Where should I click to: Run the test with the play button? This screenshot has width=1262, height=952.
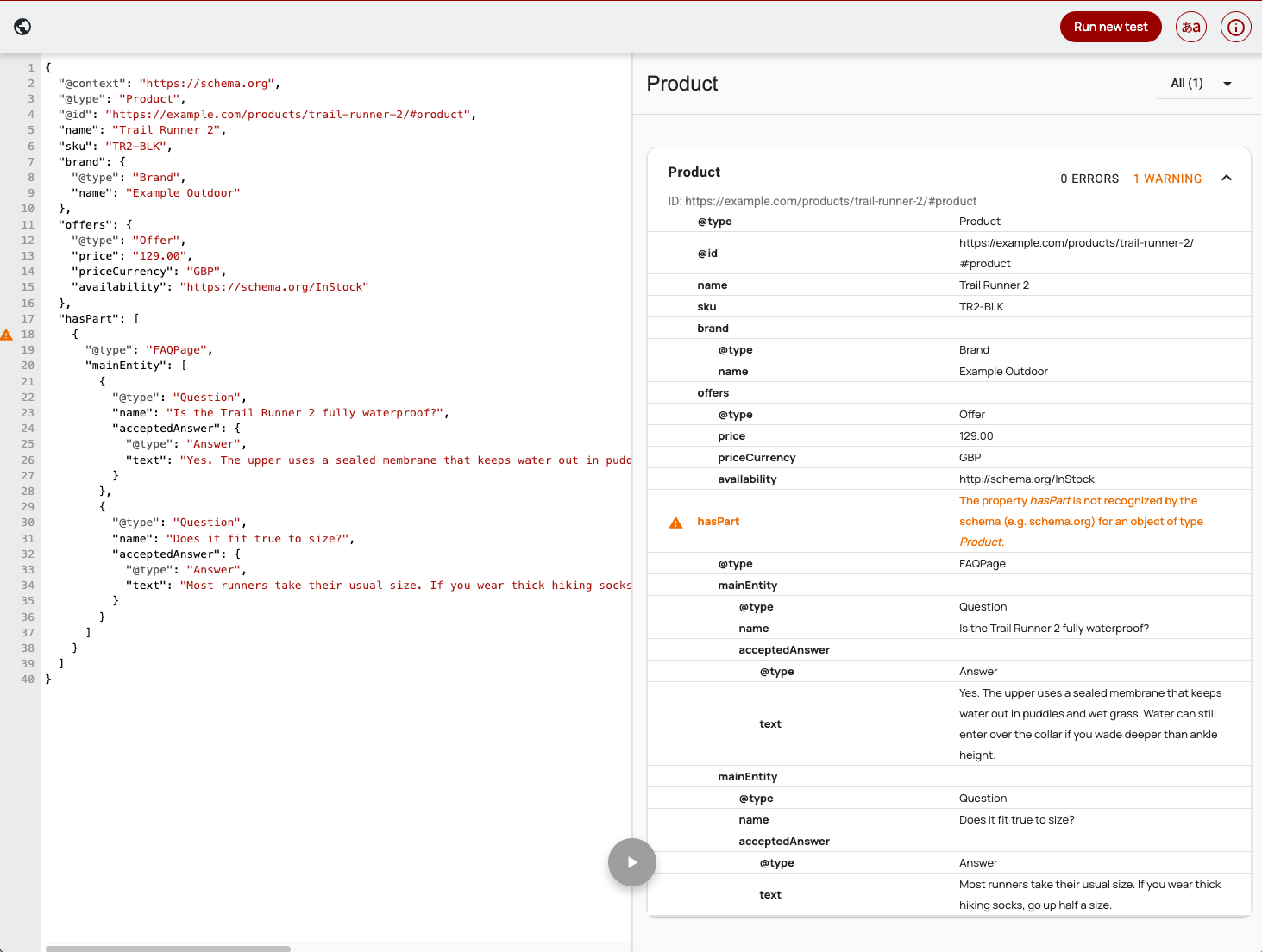632,862
